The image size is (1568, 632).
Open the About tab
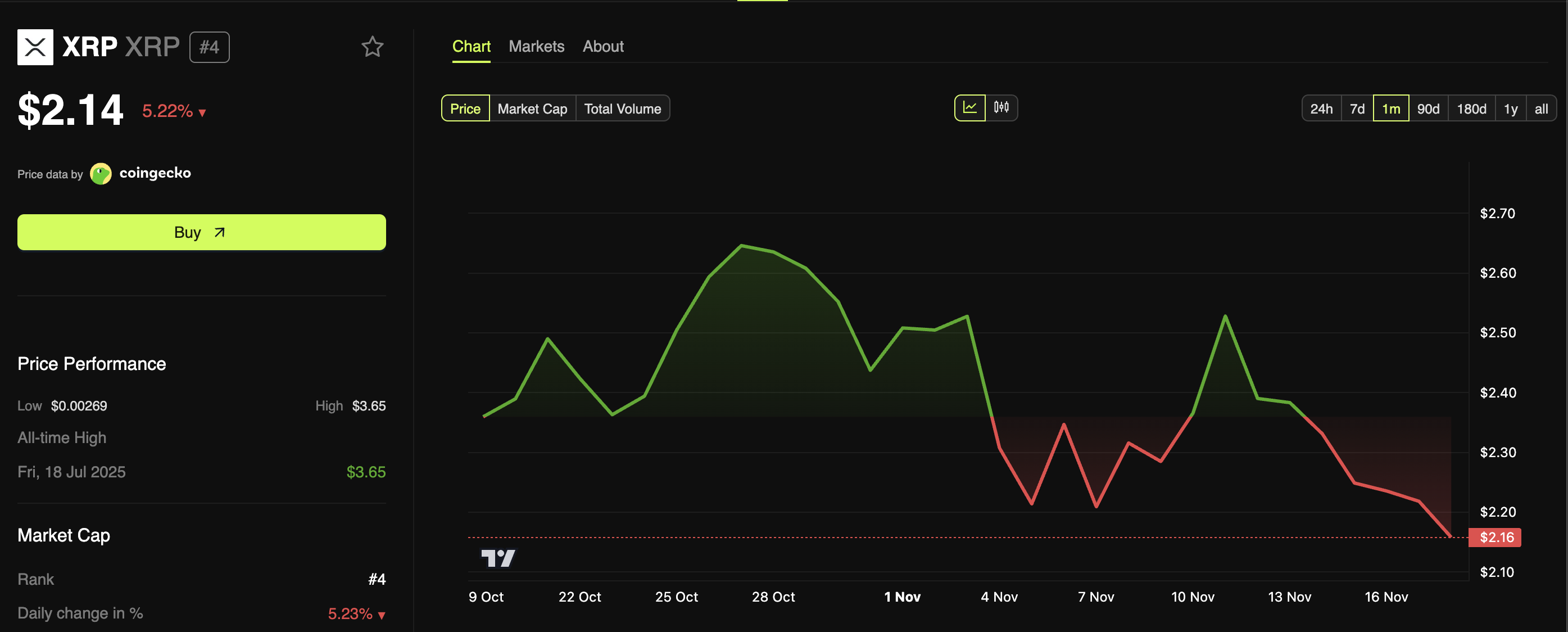(x=602, y=46)
